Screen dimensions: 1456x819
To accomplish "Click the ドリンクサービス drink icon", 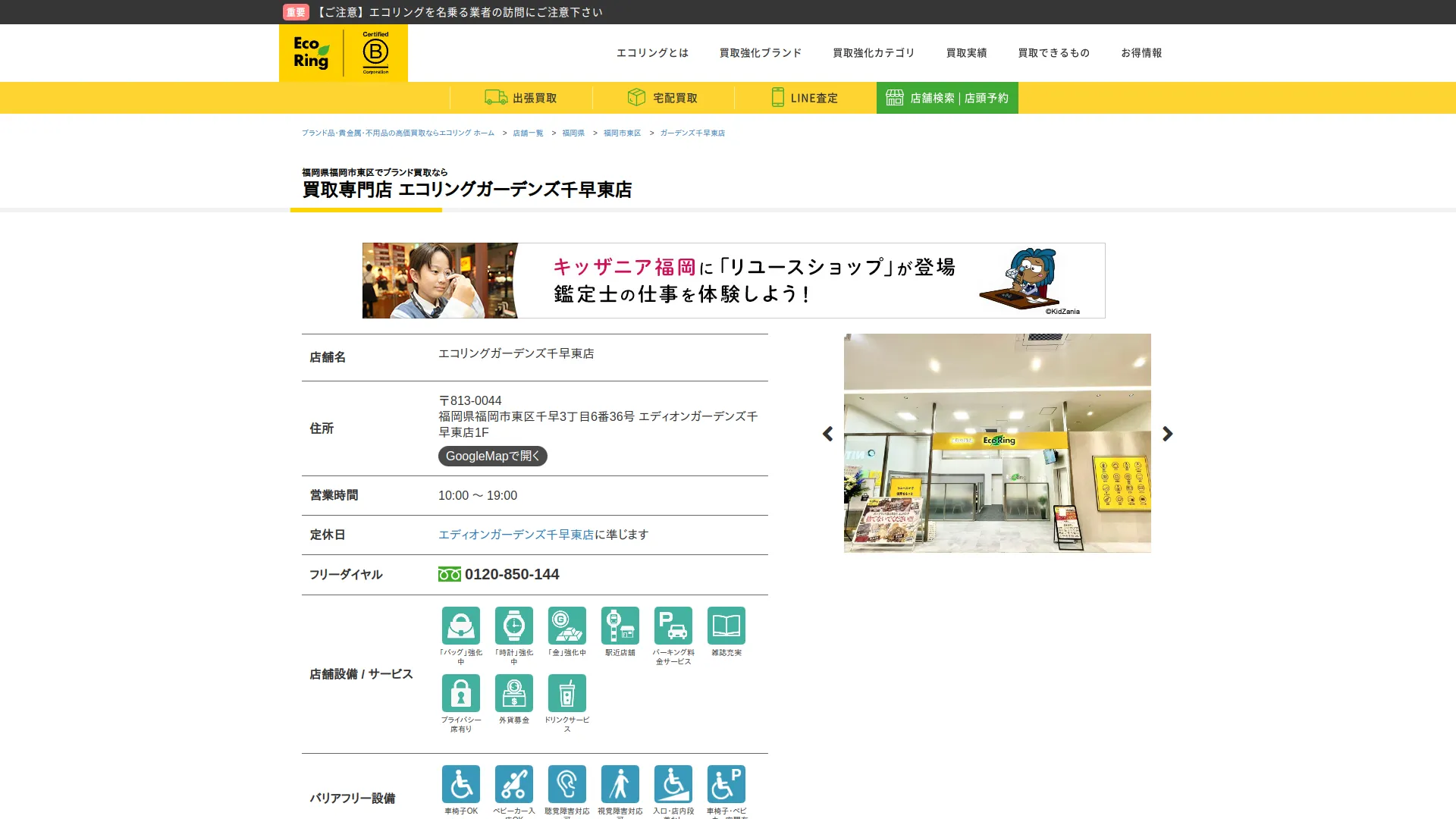I will (x=567, y=693).
